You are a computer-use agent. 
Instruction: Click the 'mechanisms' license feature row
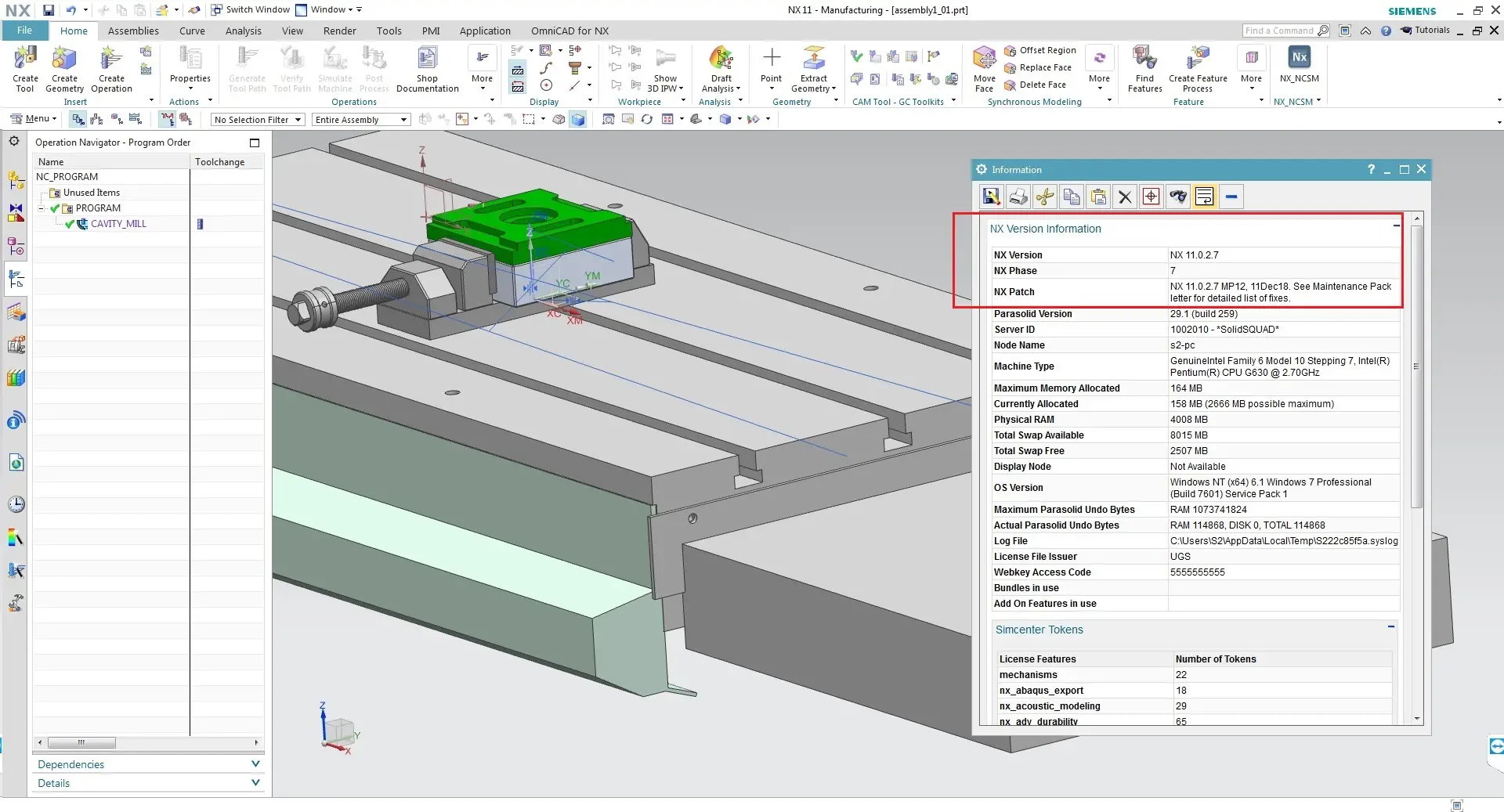click(1194, 675)
